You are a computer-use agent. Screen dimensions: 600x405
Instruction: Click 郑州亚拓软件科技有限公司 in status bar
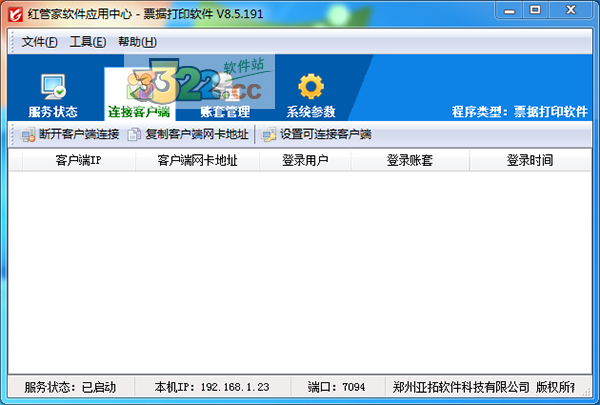[461, 387]
